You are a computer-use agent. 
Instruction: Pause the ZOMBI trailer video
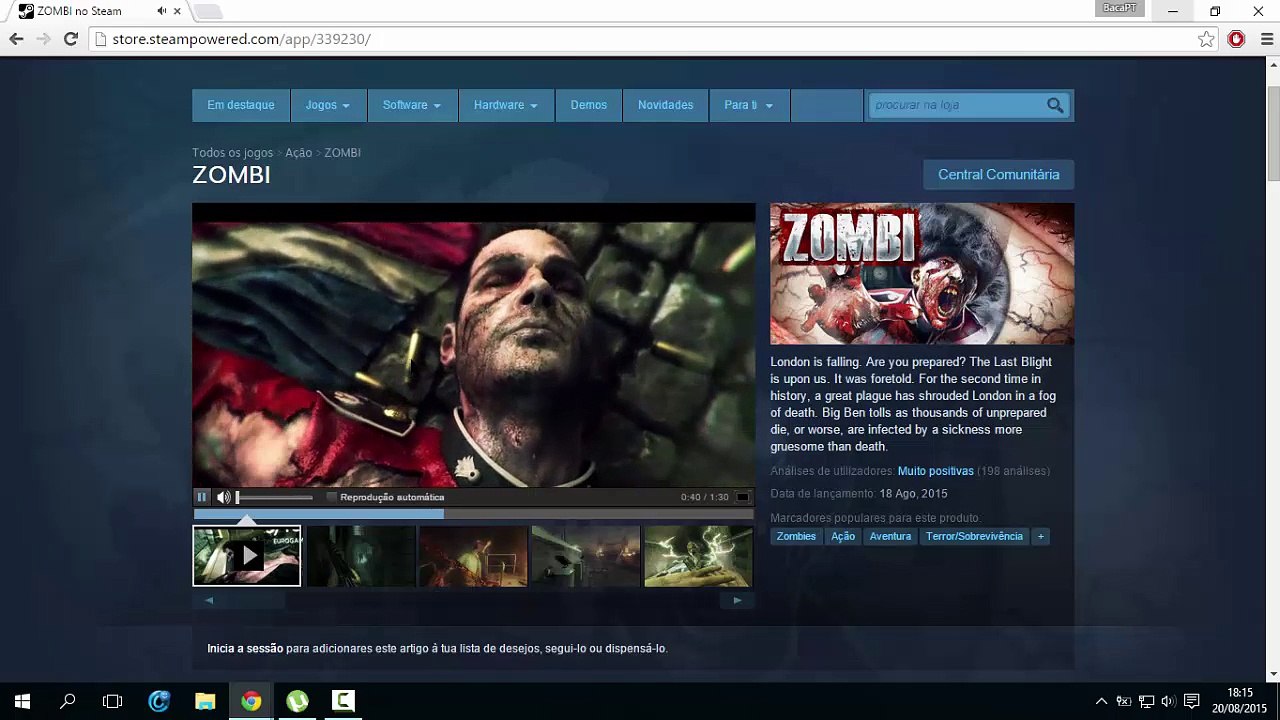[202, 497]
